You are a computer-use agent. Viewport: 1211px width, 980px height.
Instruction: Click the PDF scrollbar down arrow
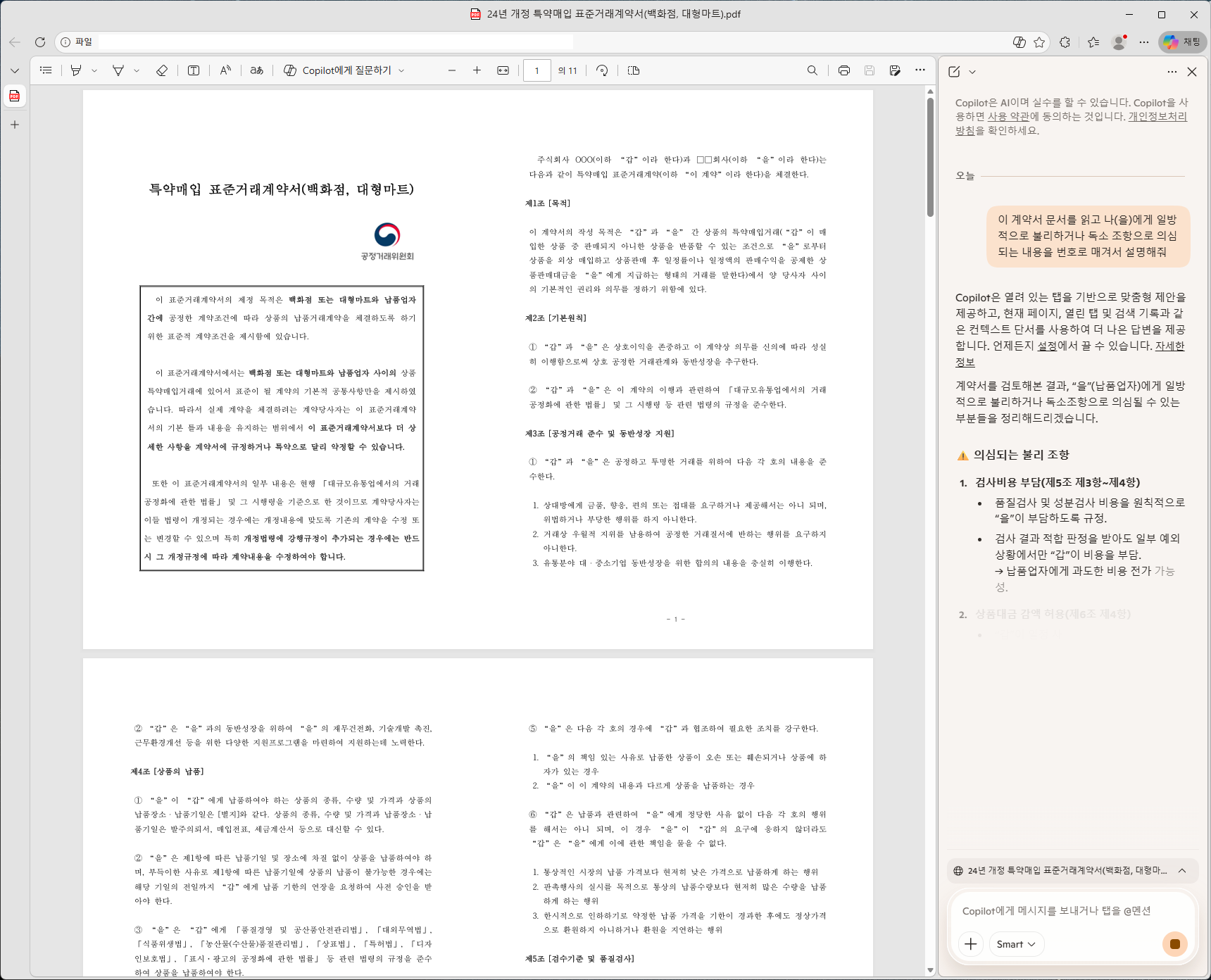tap(930, 970)
